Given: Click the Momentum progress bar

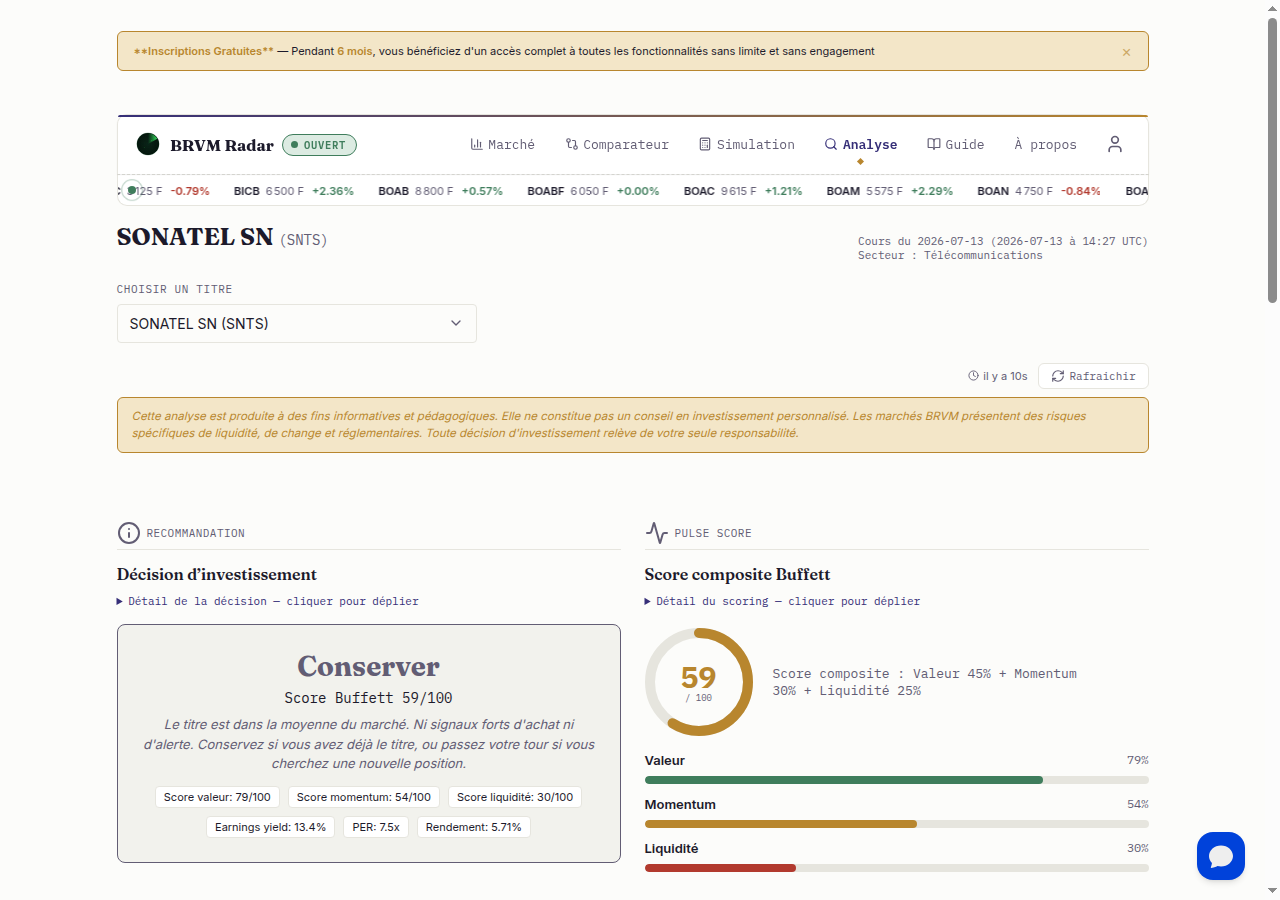Looking at the screenshot, I should point(897,824).
